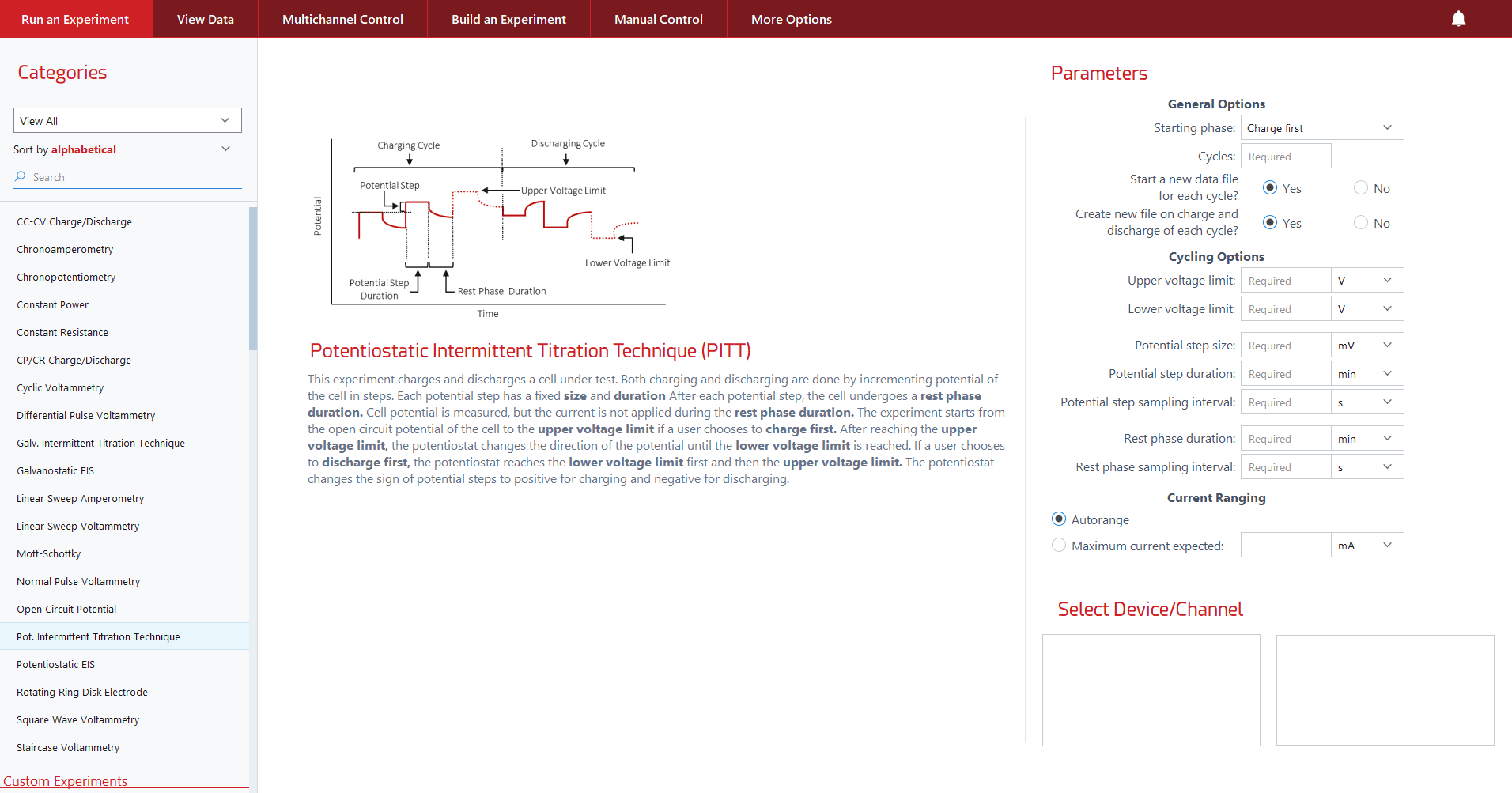Viewport: 1512px width, 793px height.
Task: Open Square Wave Voltammetry experiment
Action: [77, 720]
